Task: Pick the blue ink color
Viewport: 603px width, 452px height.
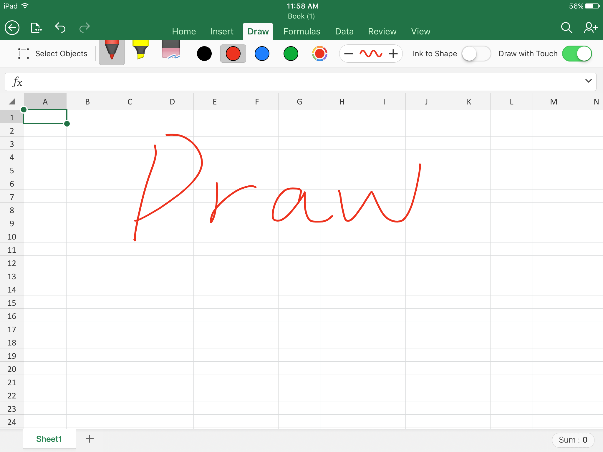Action: point(261,53)
